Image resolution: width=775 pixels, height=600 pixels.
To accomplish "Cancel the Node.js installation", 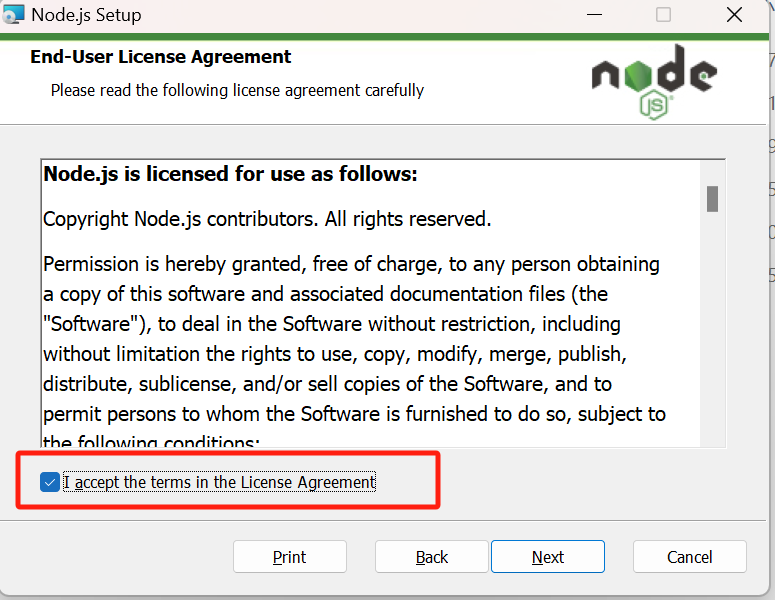I will pyautogui.click(x=689, y=557).
